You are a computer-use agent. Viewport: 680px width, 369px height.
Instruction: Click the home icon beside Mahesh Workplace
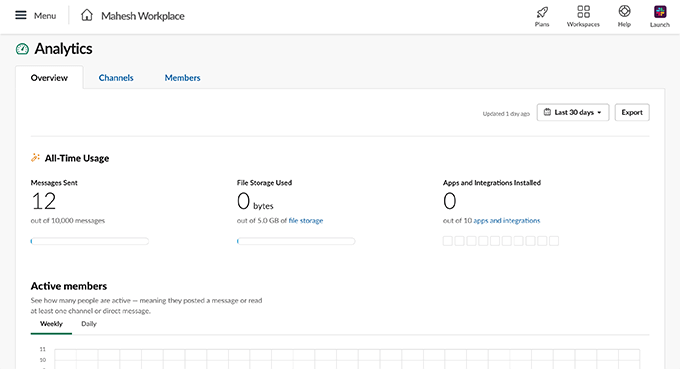pos(87,15)
